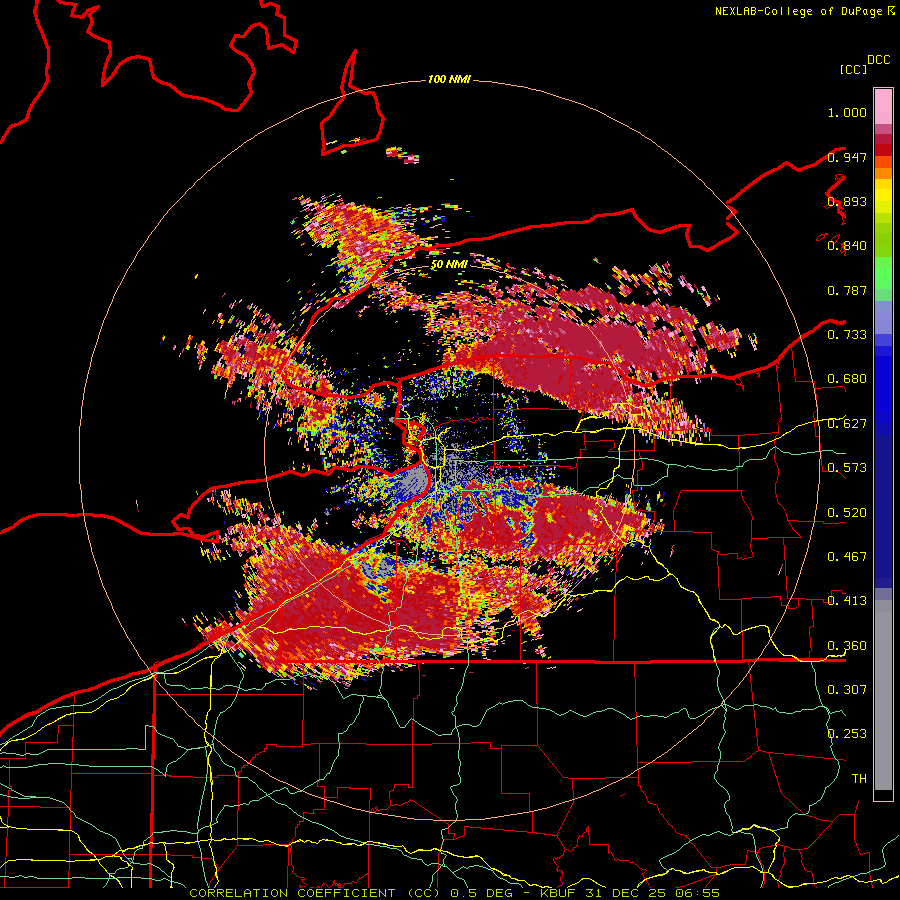
Task: Click the Correlation Coefficient KBUF caption at bottom
Action: click(x=455, y=893)
